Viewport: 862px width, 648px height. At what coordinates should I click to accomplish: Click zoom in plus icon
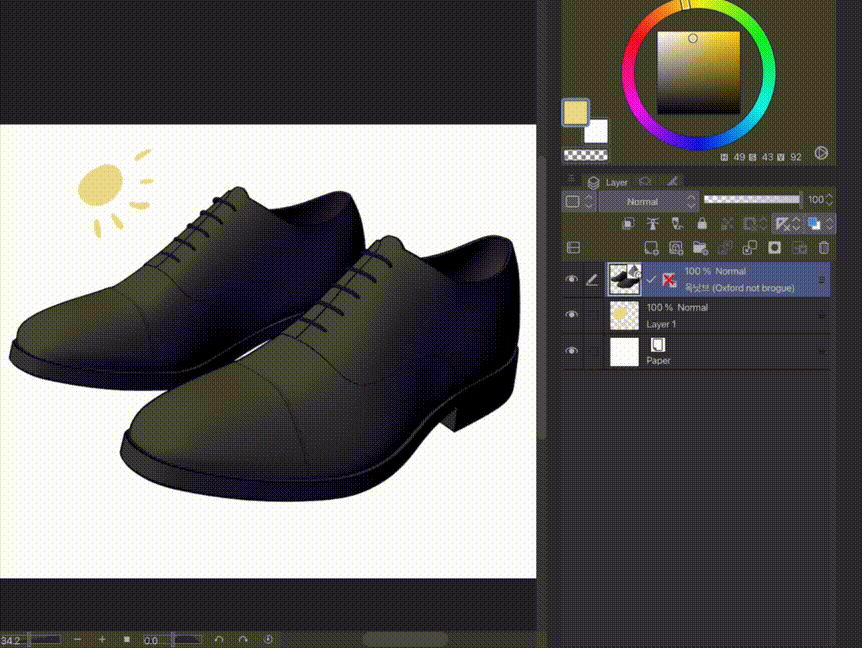pos(102,640)
